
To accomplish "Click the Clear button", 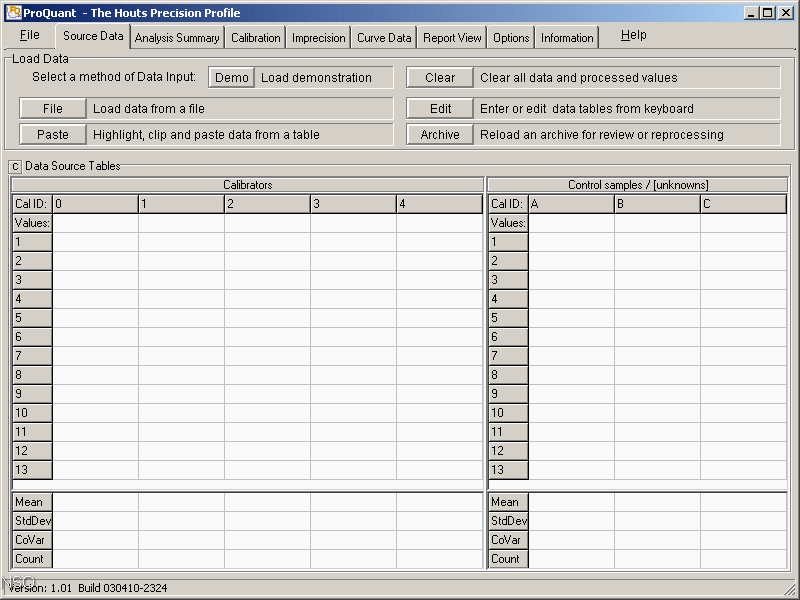I will pyautogui.click(x=440, y=78).
